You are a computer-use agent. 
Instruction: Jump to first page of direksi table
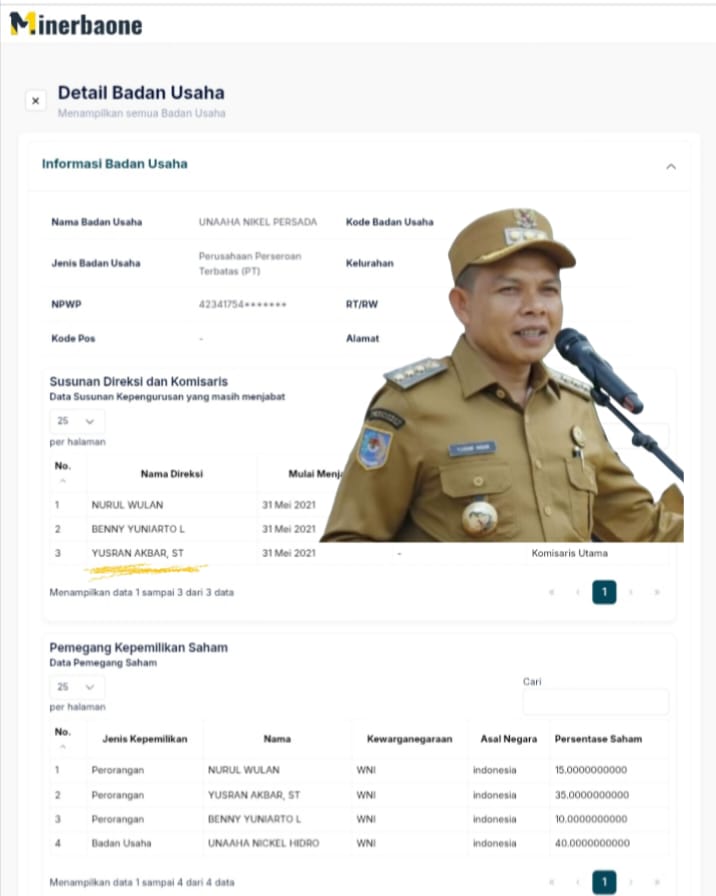point(551,593)
